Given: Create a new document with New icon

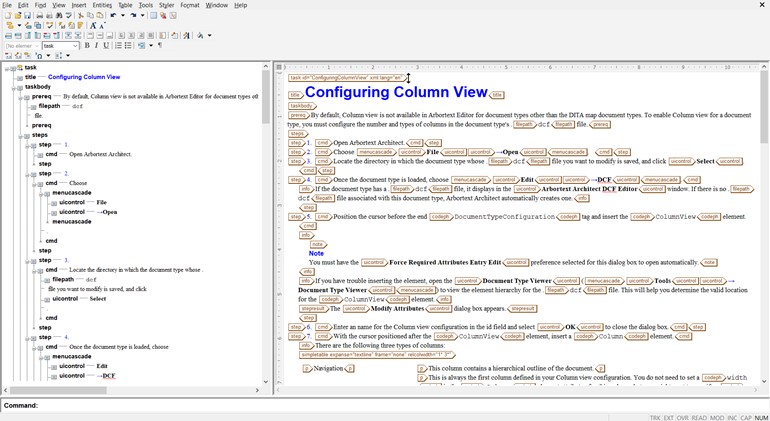Looking at the screenshot, I should [x=8, y=16].
